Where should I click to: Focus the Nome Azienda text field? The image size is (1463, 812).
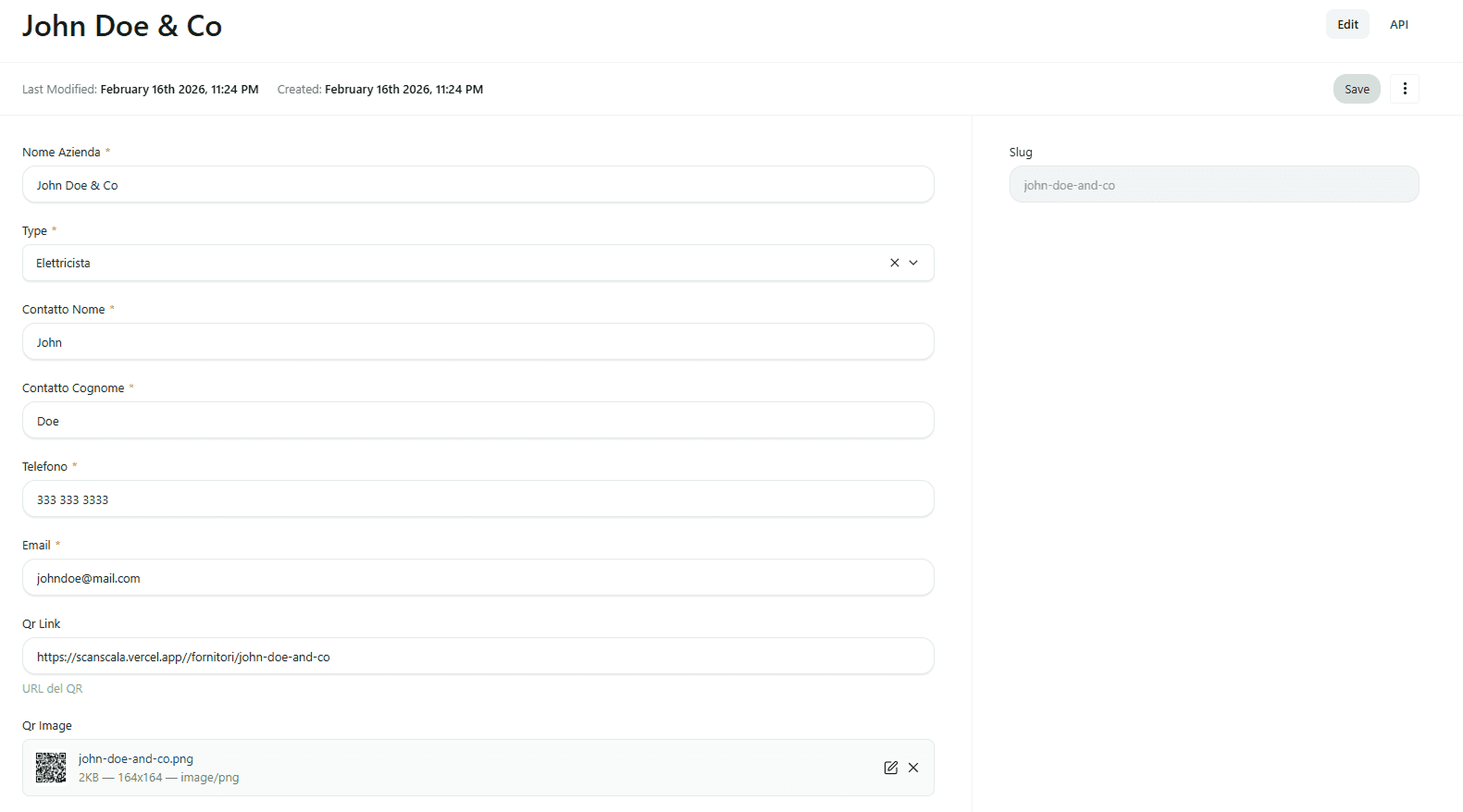tap(477, 185)
